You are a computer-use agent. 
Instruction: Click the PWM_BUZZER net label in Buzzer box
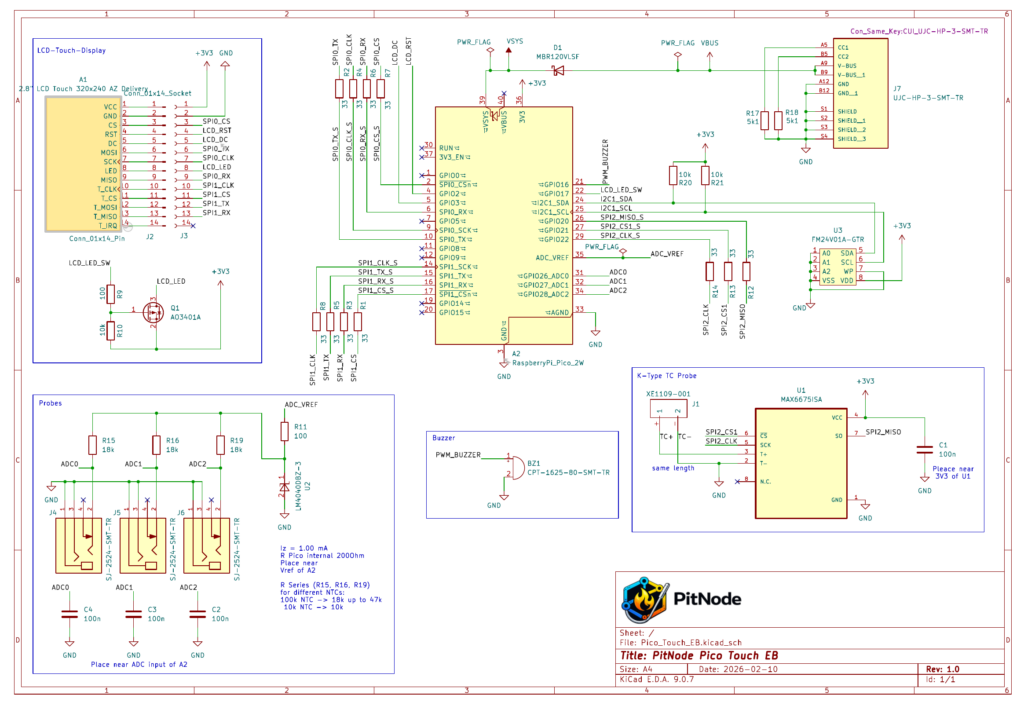pyautogui.click(x=458, y=455)
